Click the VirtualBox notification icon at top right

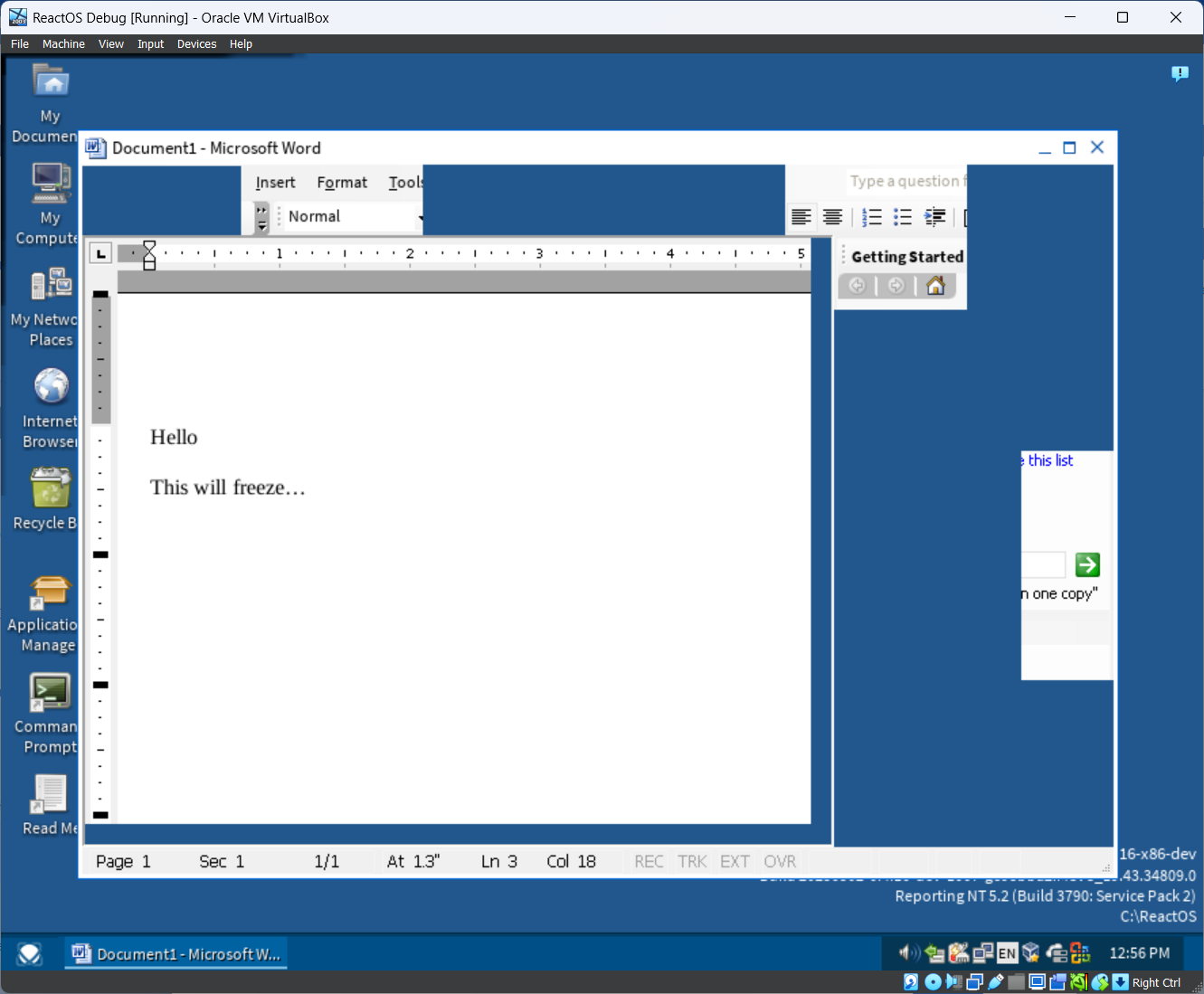(1180, 73)
